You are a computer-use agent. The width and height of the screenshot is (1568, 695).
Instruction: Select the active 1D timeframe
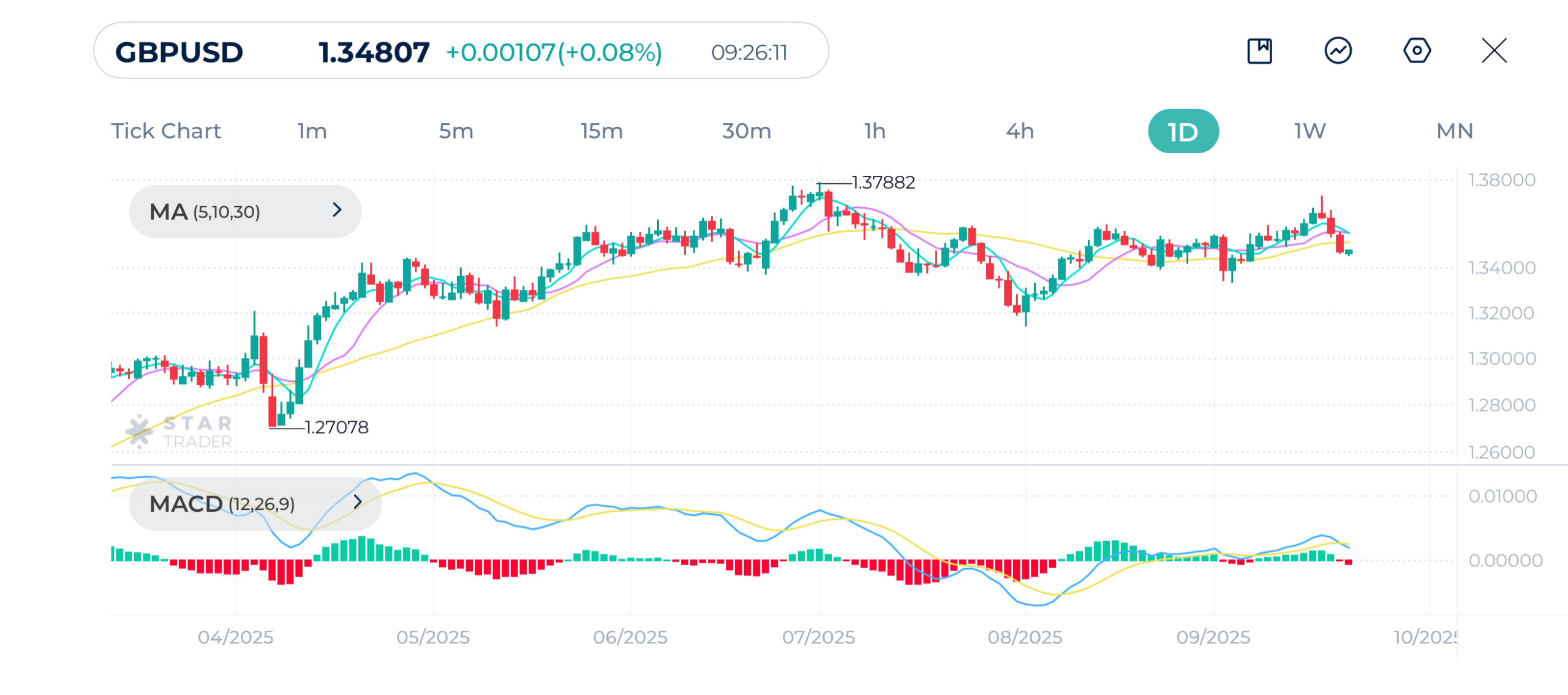(x=1183, y=131)
